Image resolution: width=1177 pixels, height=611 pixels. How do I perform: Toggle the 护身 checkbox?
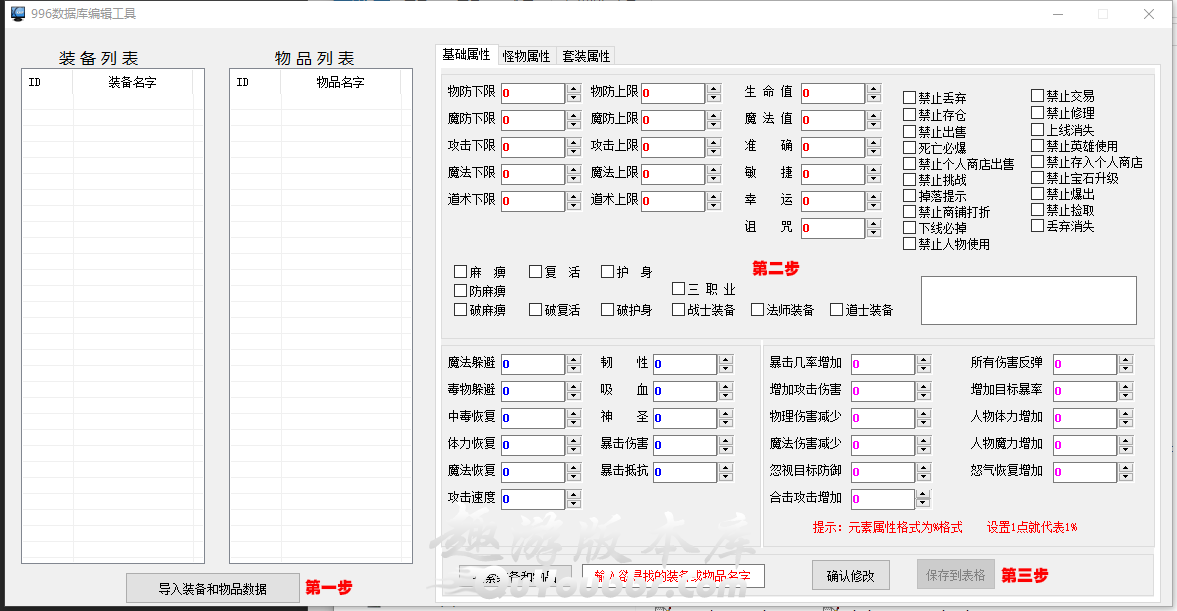pyautogui.click(x=607, y=271)
